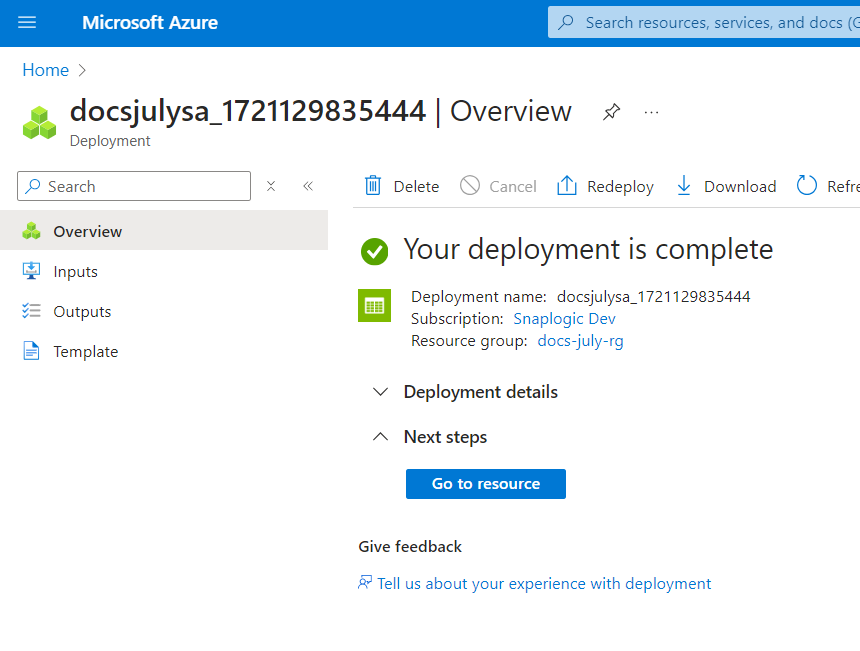Expand the Deployment details section
This screenshot has width=860, height=651.
pos(380,392)
